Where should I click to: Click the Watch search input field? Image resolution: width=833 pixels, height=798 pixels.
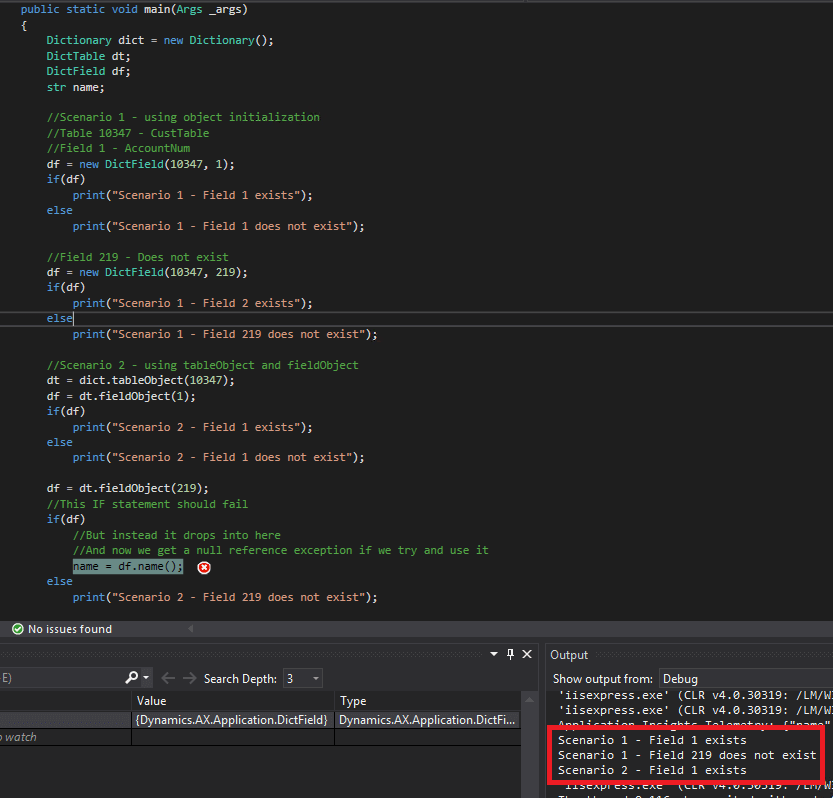pos(61,678)
